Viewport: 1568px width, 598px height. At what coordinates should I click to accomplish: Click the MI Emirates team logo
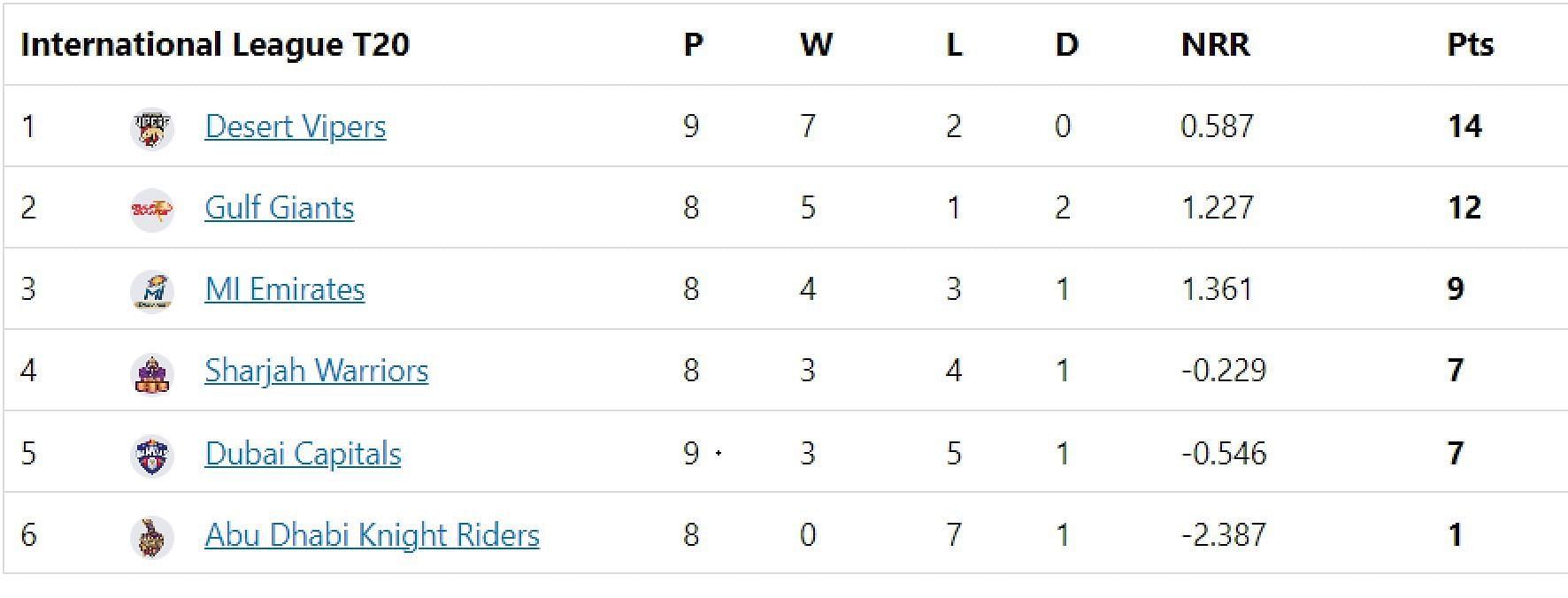(151, 291)
